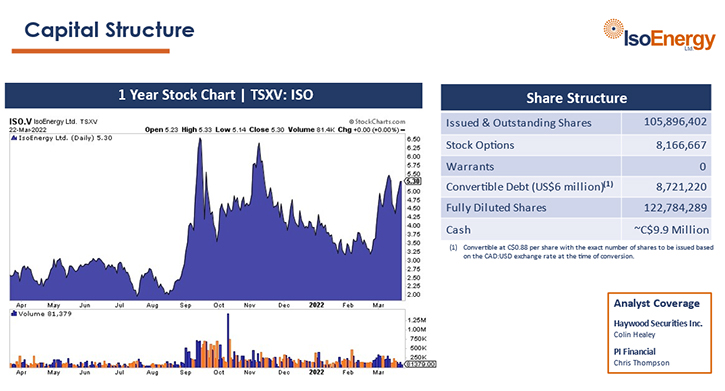
Task: Click the current price marker 5.30
Action: (x=412, y=181)
